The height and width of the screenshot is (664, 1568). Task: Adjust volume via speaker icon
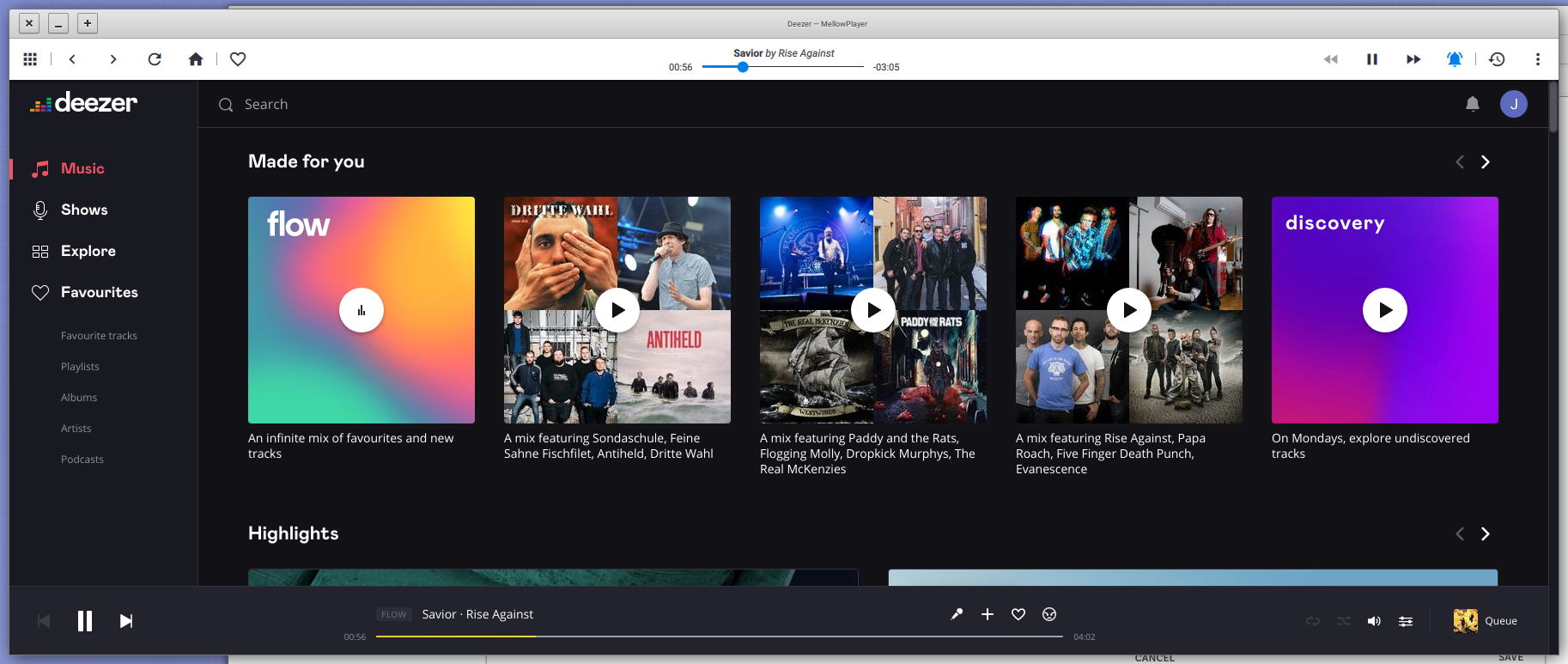pos(1375,621)
